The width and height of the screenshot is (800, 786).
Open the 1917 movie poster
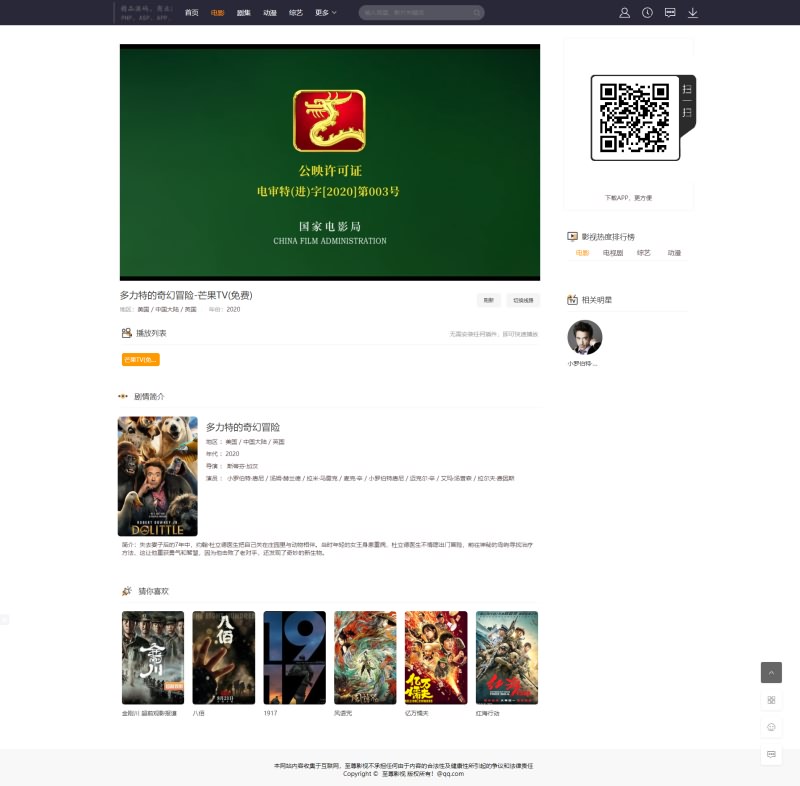point(294,657)
